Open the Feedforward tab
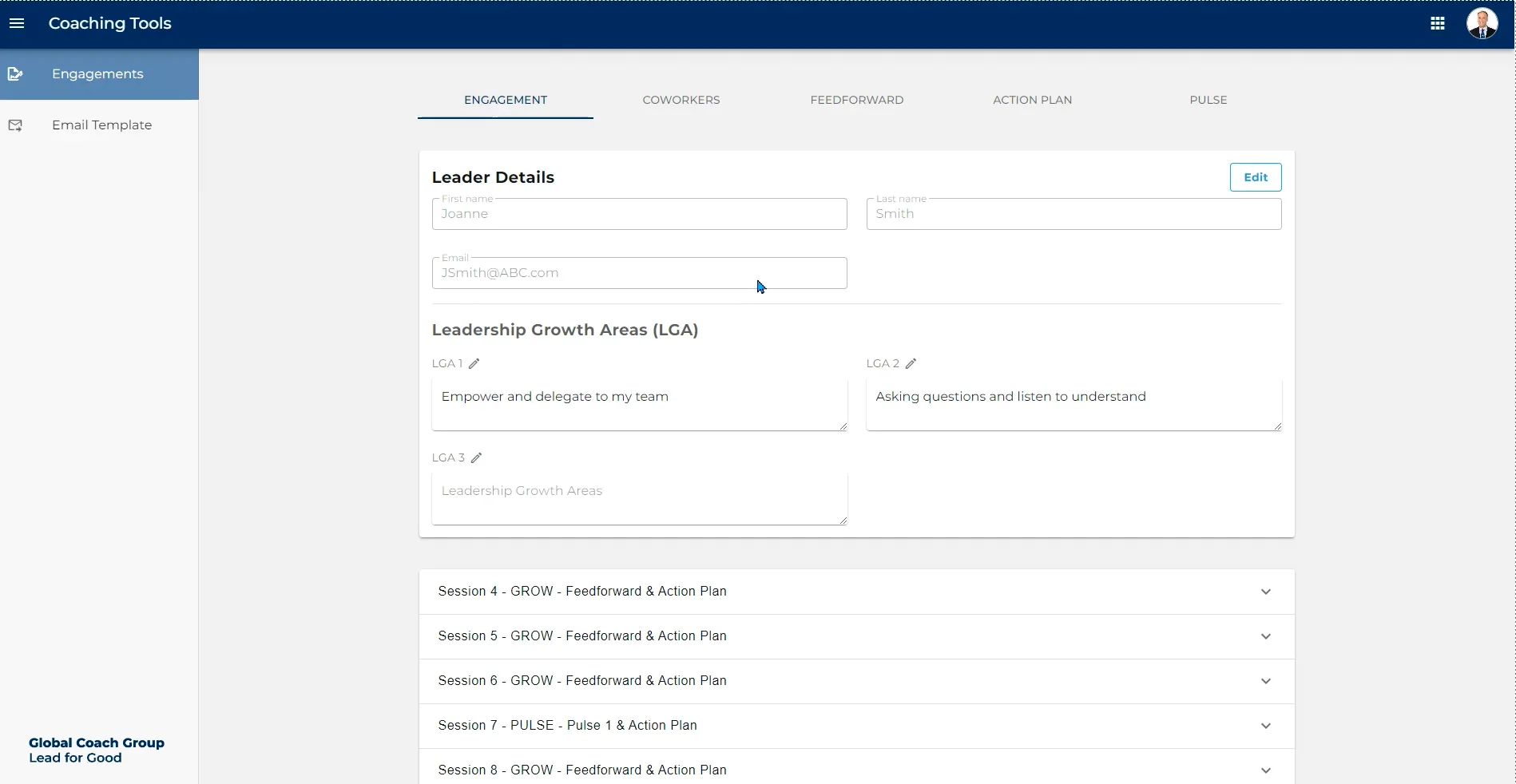The width and height of the screenshot is (1516, 784). tap(857, 100)
